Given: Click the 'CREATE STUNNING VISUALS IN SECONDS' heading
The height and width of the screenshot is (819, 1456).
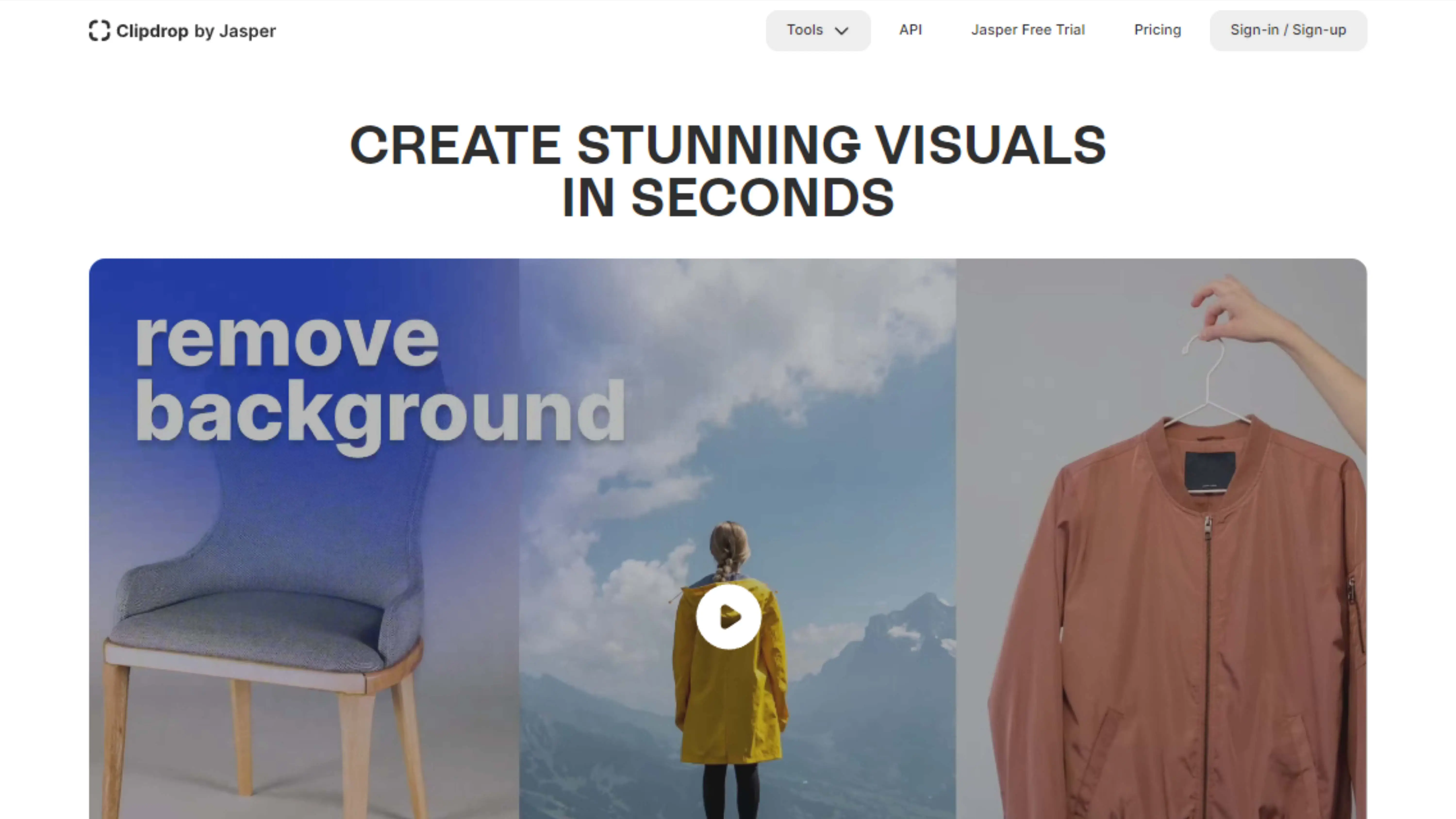Looking at the screenshot, I should 728,171.
